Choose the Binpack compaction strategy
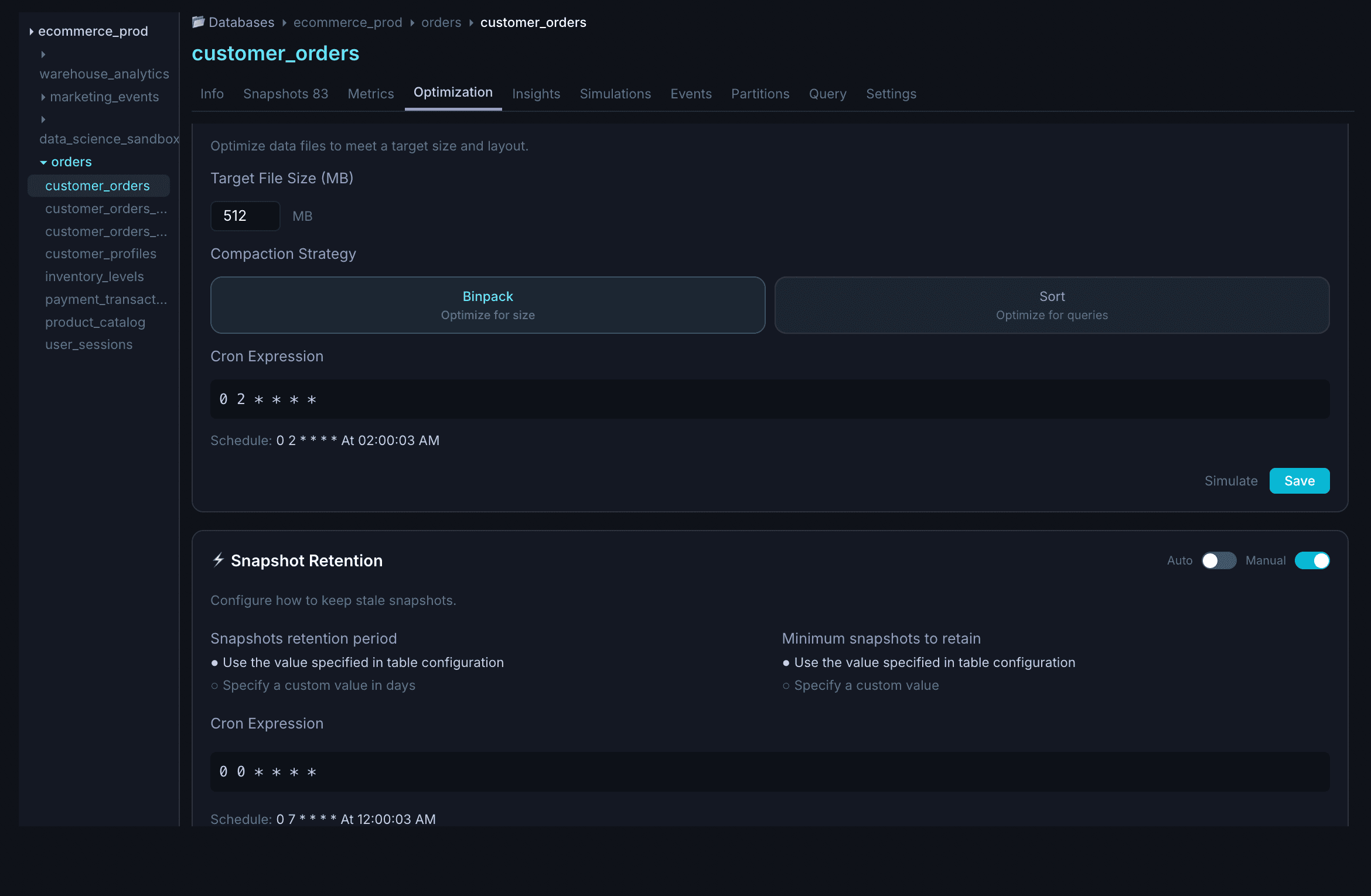Screen dimensions: 1371x896 tap(487, 305)
